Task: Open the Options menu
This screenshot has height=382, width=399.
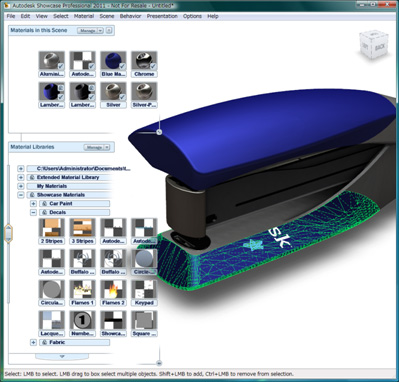Action: click(x=192, y=16)
